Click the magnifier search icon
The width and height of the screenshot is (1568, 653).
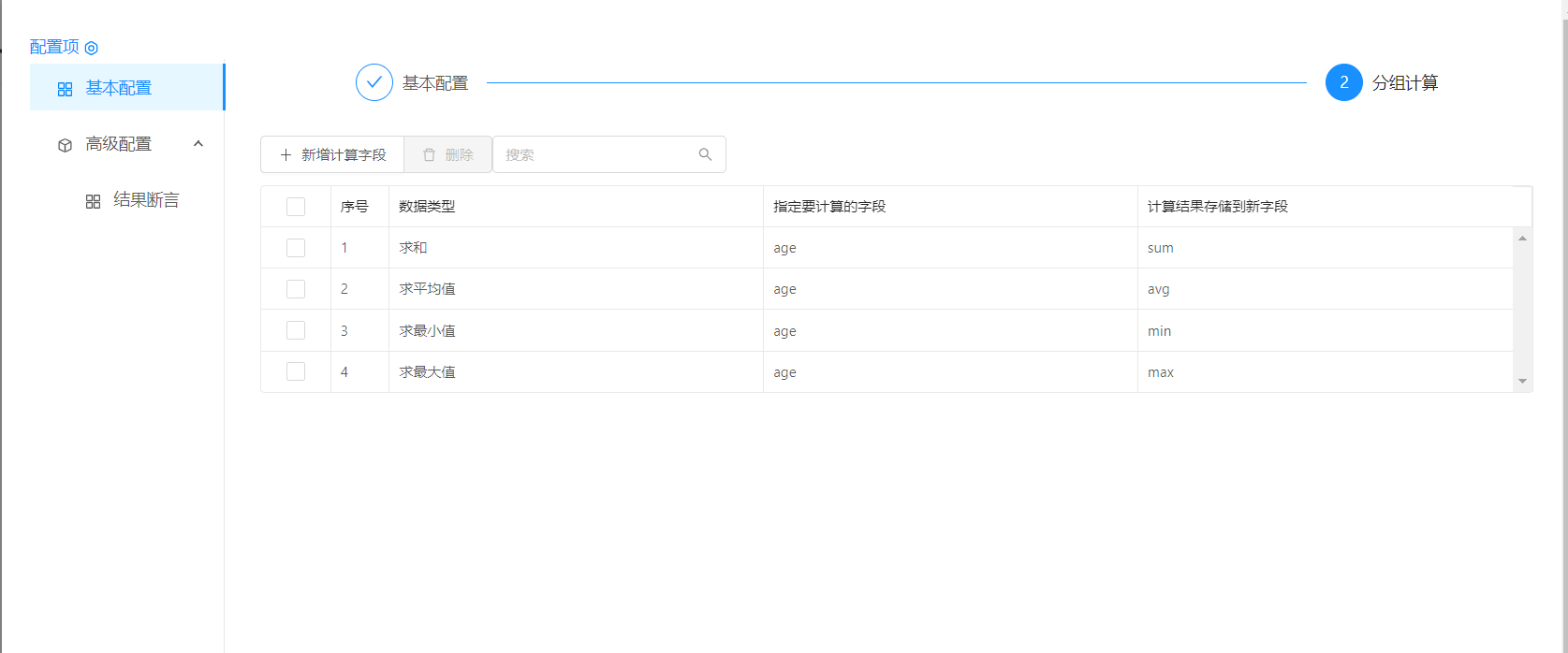pos(705,154)
